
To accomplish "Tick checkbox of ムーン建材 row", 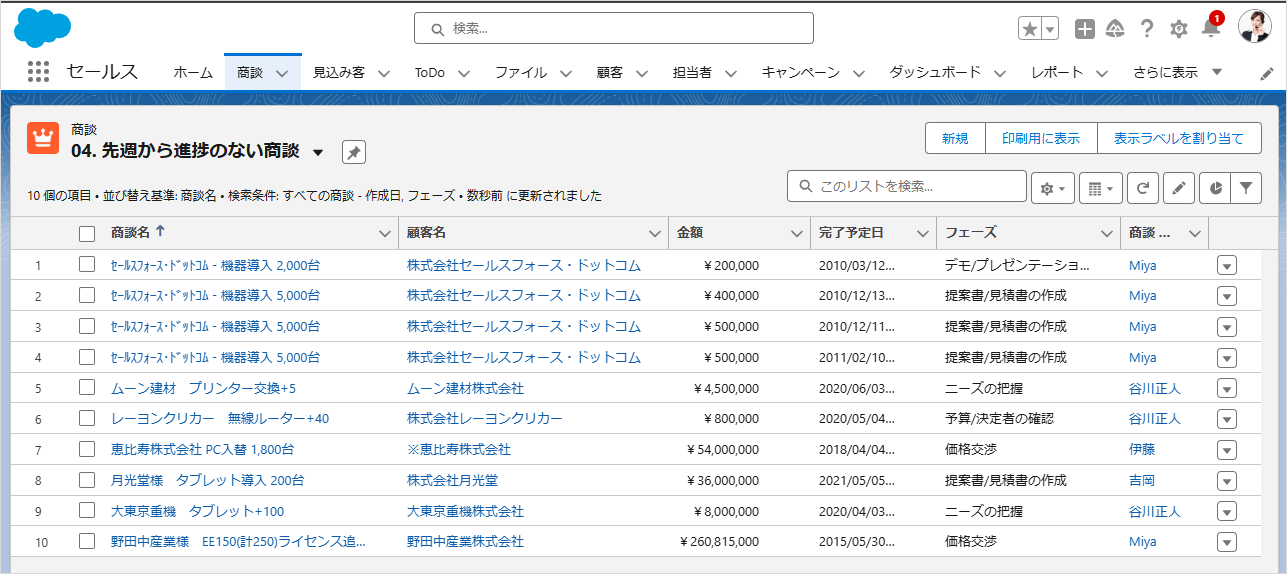I will pyautogui.click(x=87, y=388).
